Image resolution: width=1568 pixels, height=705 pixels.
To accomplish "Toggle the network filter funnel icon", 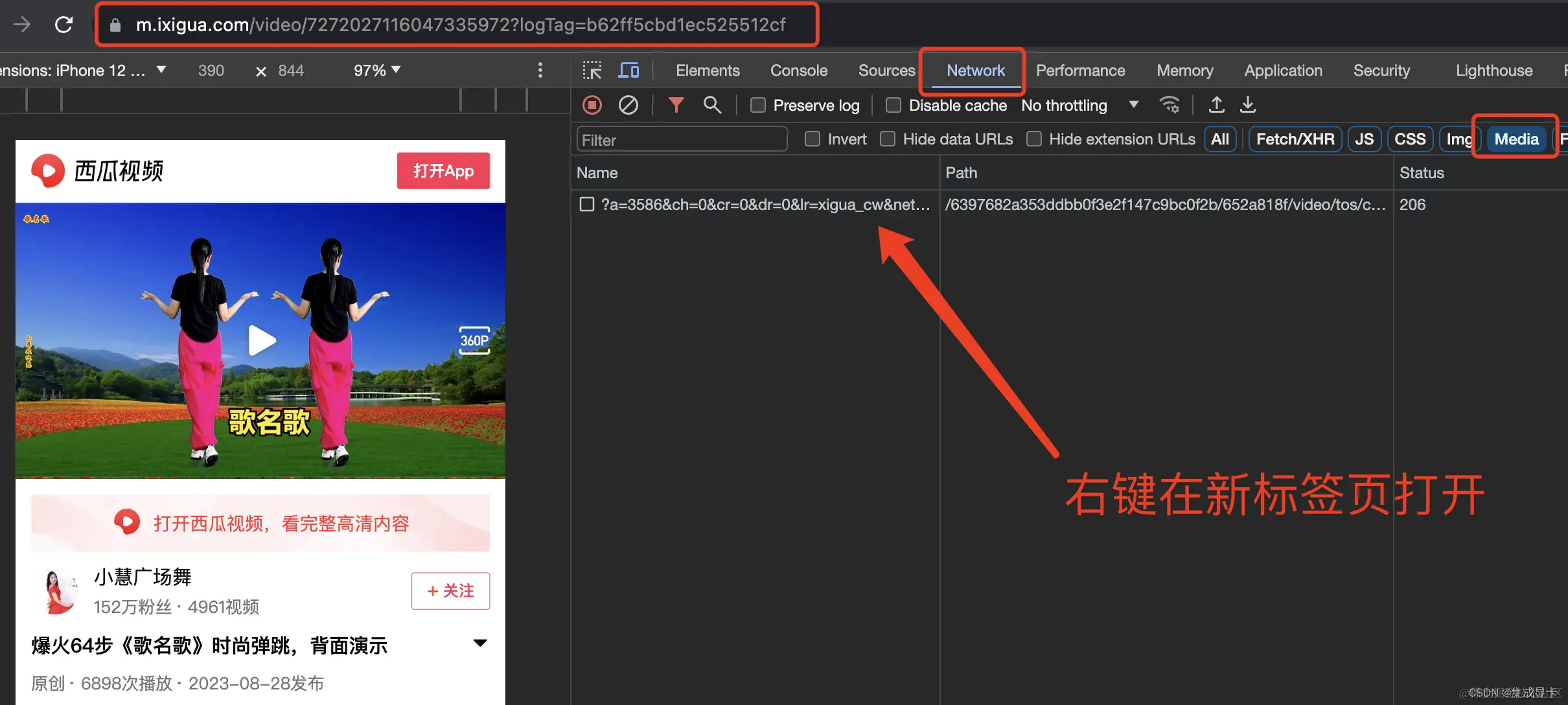I will pos(676,105).
